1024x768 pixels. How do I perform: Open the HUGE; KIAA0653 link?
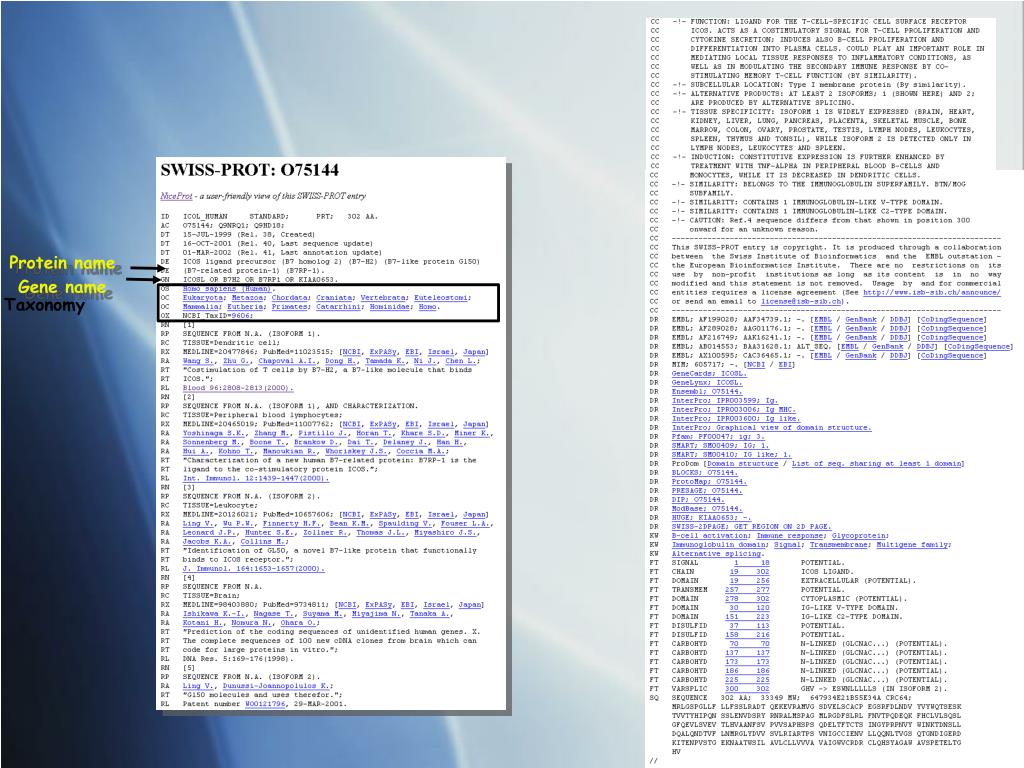click(711, 518)
